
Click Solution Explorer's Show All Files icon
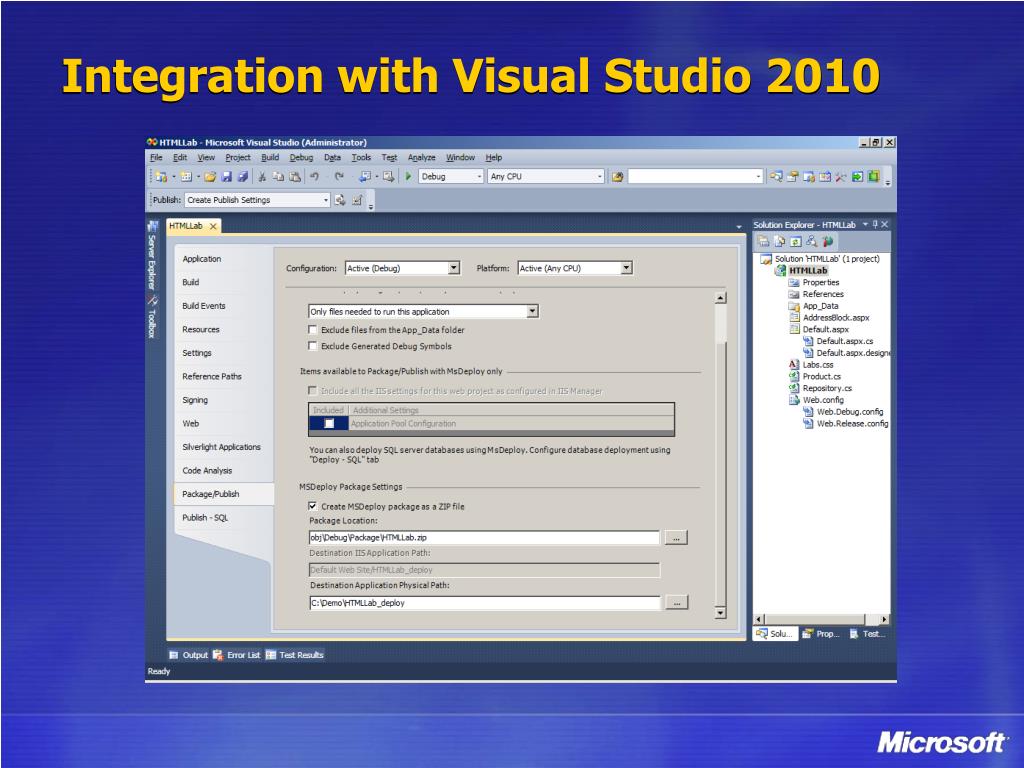779,242
